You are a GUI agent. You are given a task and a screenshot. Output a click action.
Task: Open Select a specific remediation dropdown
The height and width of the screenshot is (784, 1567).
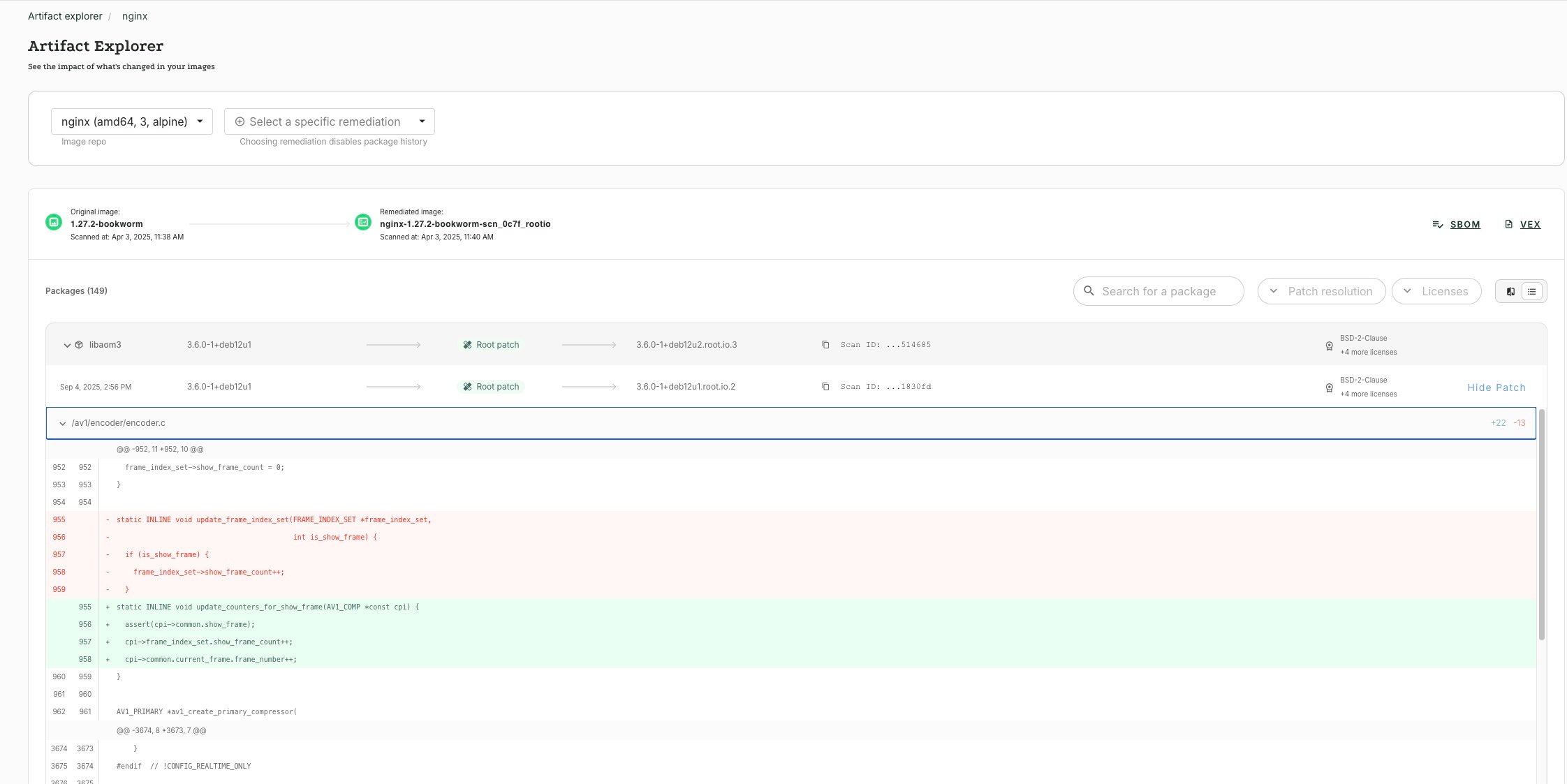[330, 121]
